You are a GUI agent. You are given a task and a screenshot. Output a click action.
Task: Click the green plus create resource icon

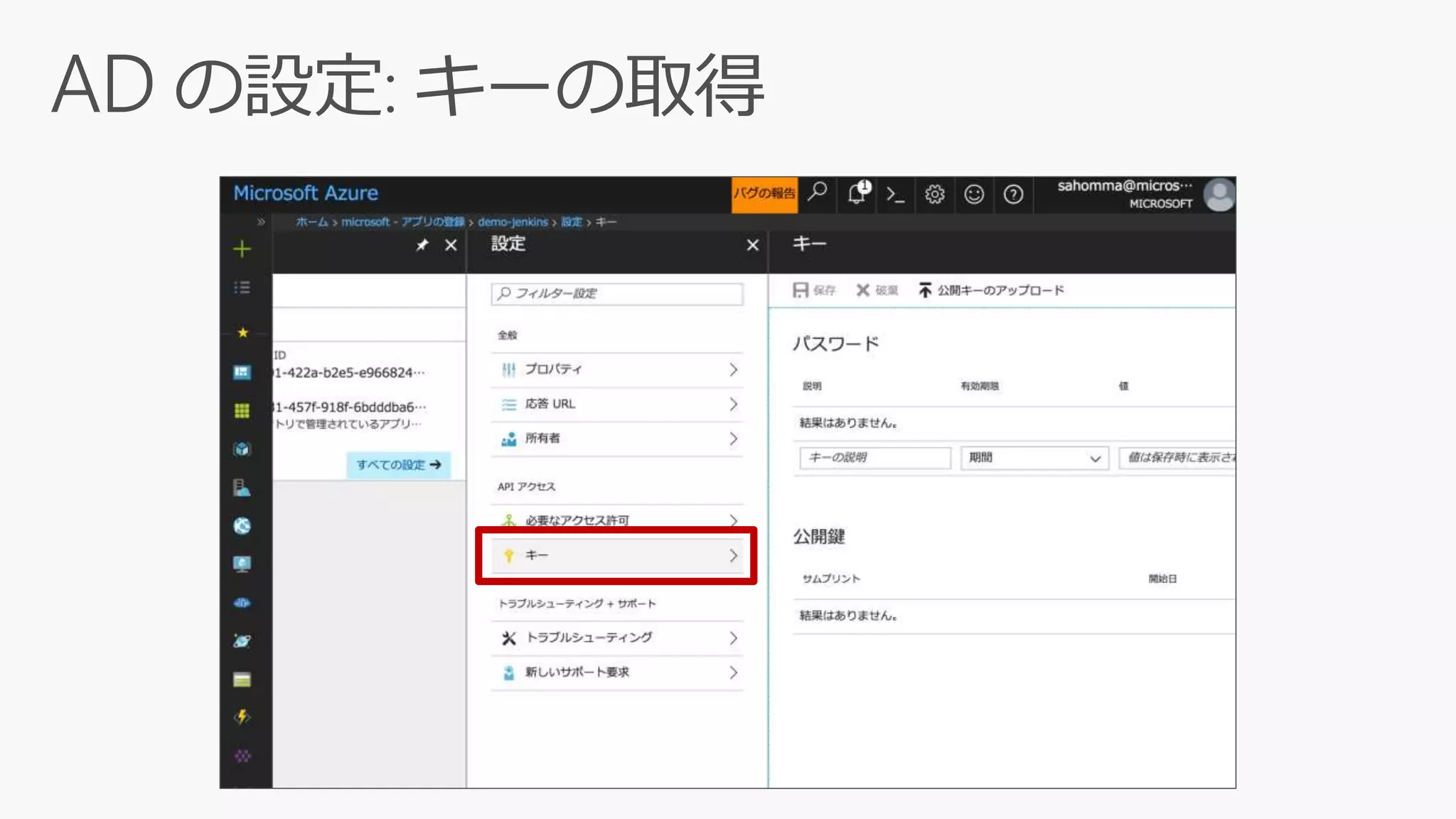coord(242,249)
